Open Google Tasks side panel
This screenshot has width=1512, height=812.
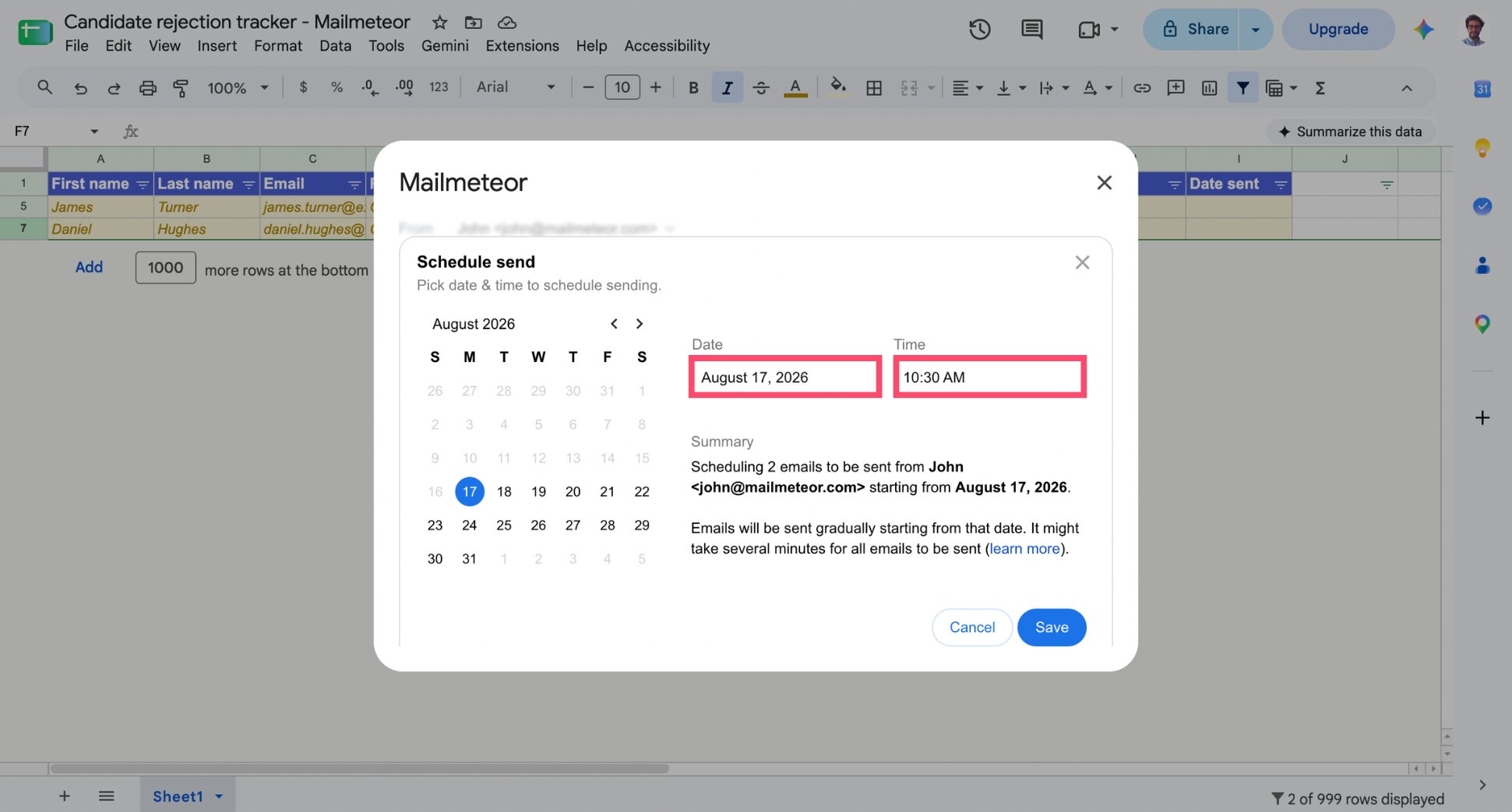1482,206
